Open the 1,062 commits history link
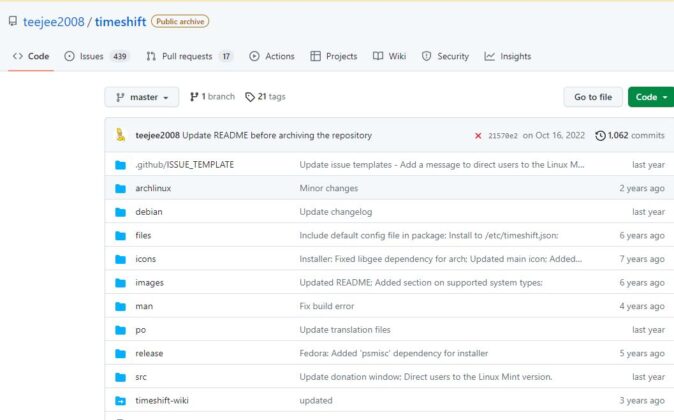Viewport: 674px width, 420px height. click(x=630, y=135)
